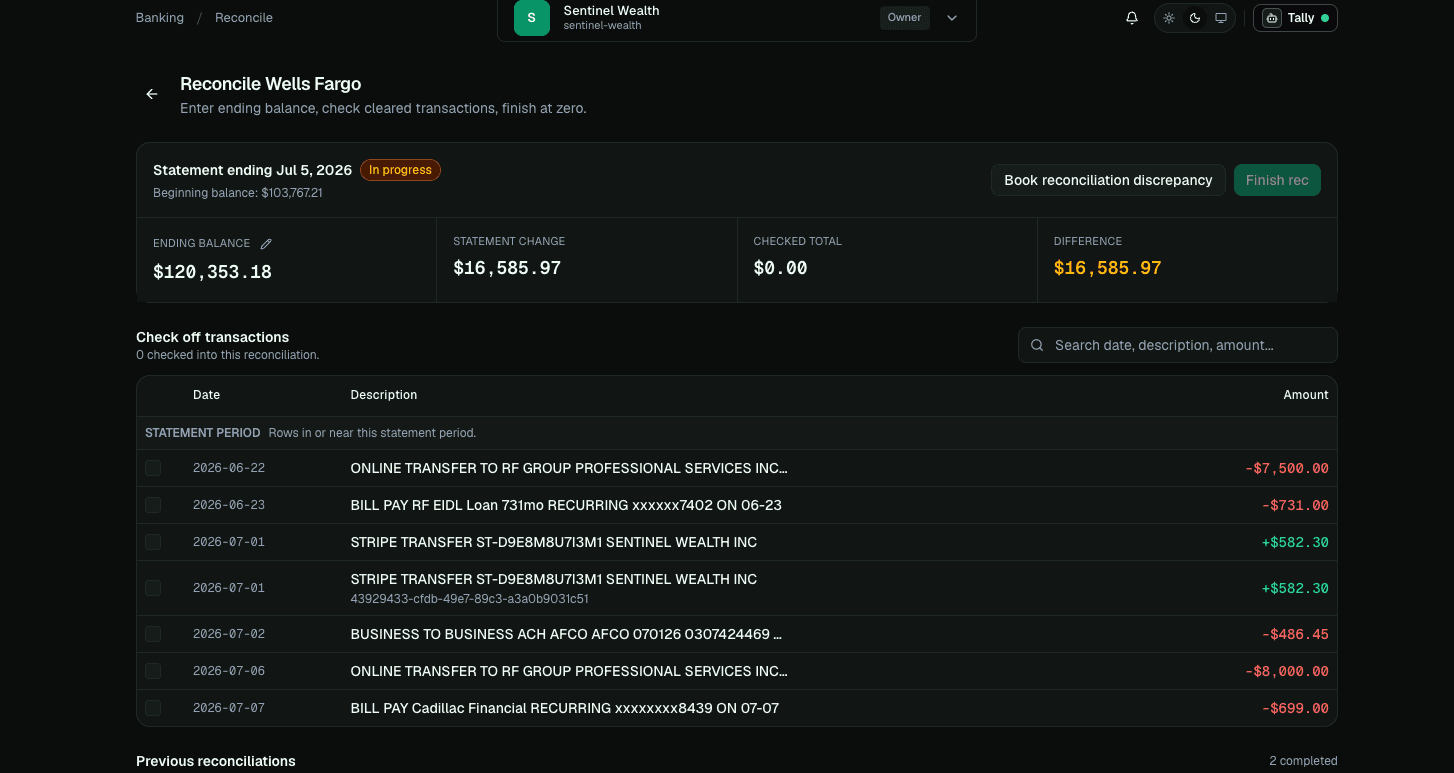Check the -$7,500.00 RF Group transfer row
Screen dimensions: 1454x773
point(153,468)
